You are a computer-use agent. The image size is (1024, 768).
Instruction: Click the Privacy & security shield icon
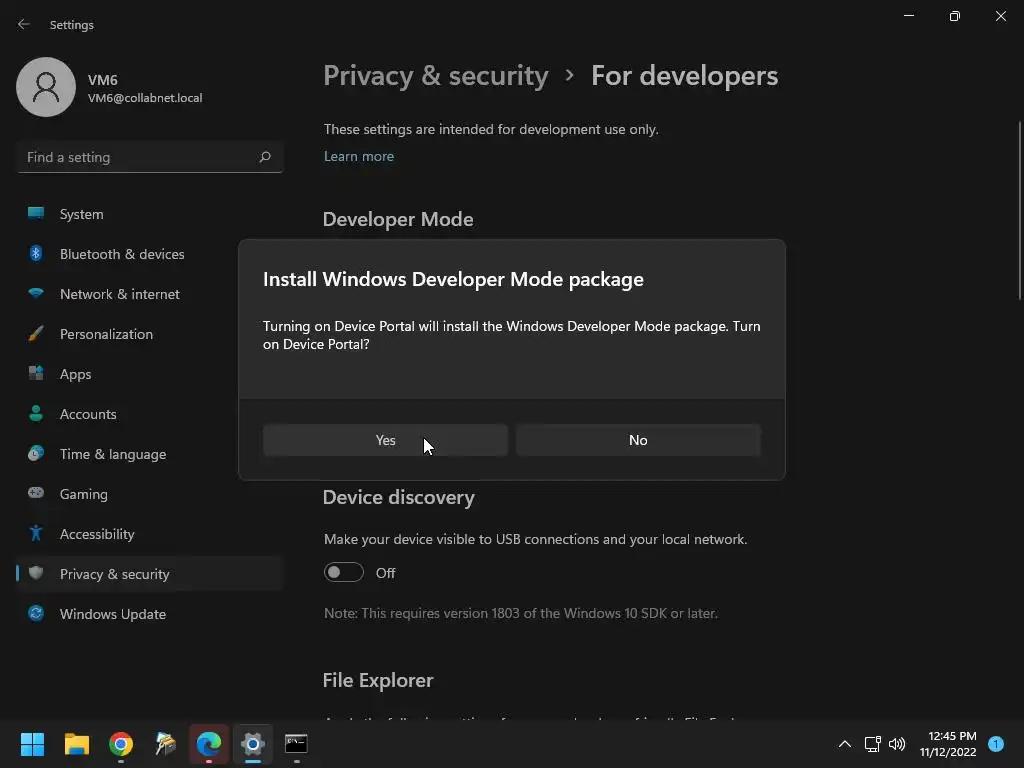tap(36, 573)
